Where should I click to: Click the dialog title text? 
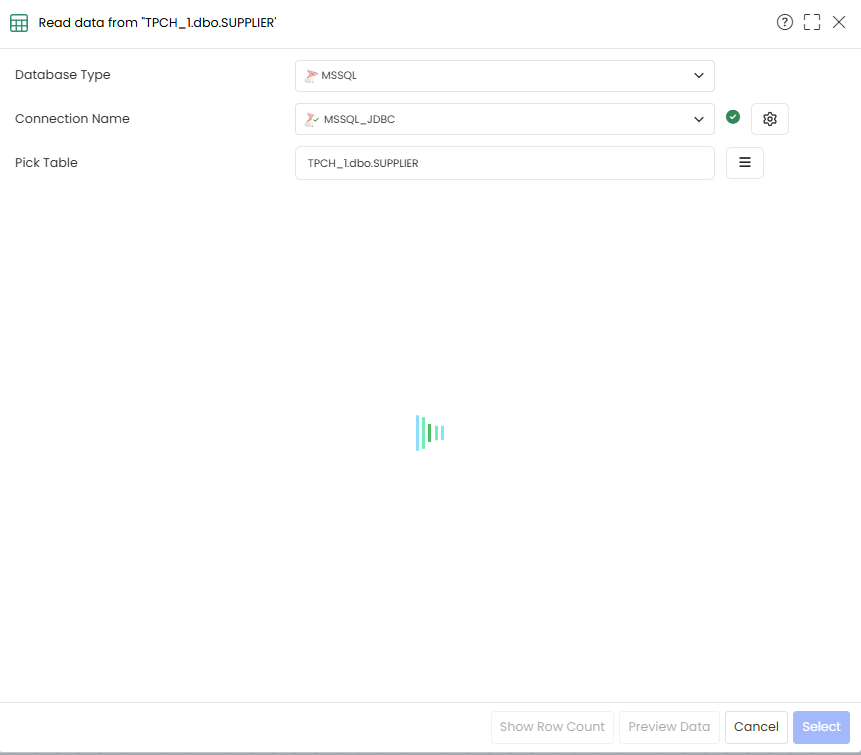(x=157, y=23)
